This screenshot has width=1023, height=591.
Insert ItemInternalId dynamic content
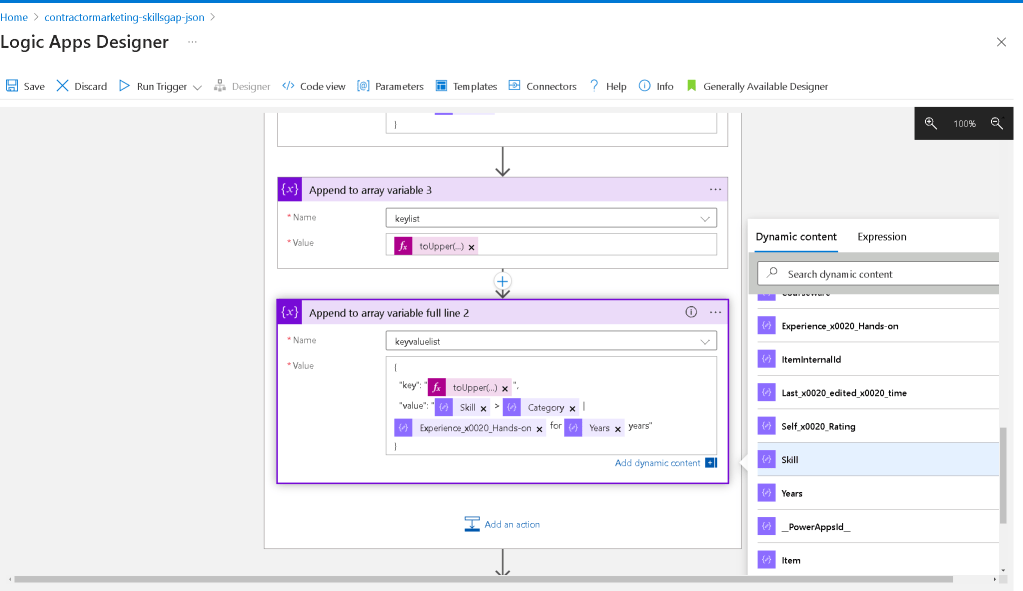coord(878,359)
